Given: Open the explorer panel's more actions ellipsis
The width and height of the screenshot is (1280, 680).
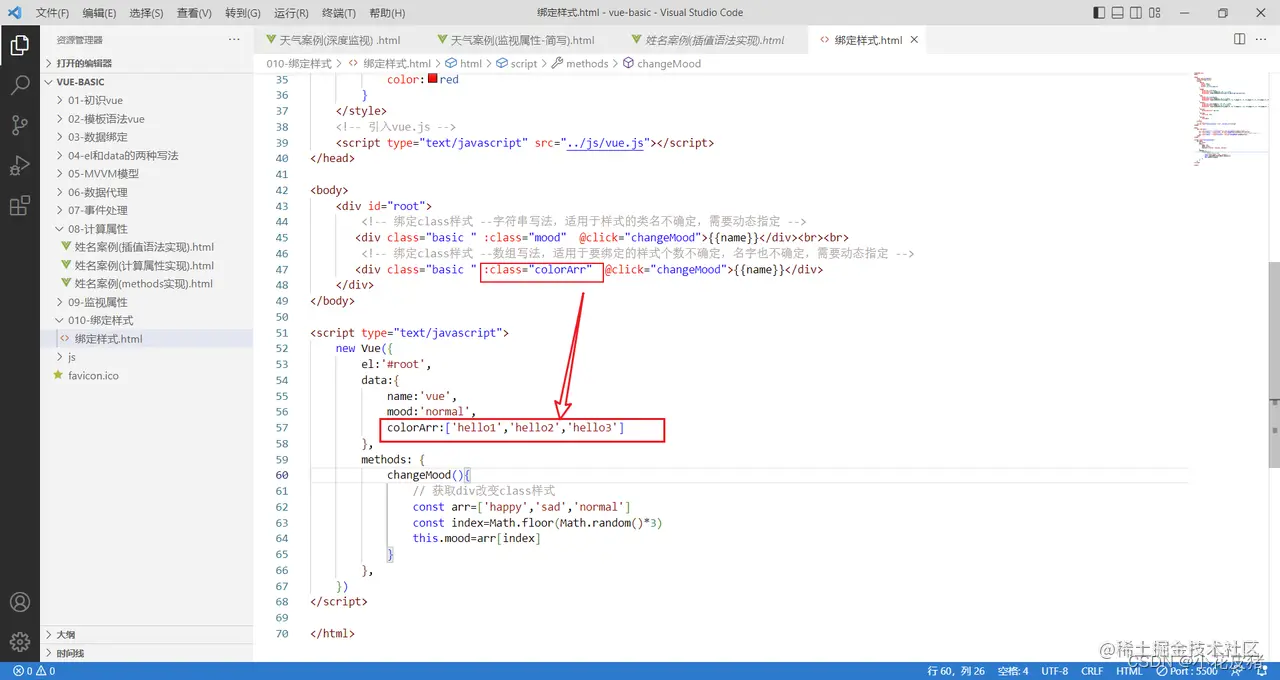Looking at the screenshot, I should pyautogui.click(x=234, y=40).
